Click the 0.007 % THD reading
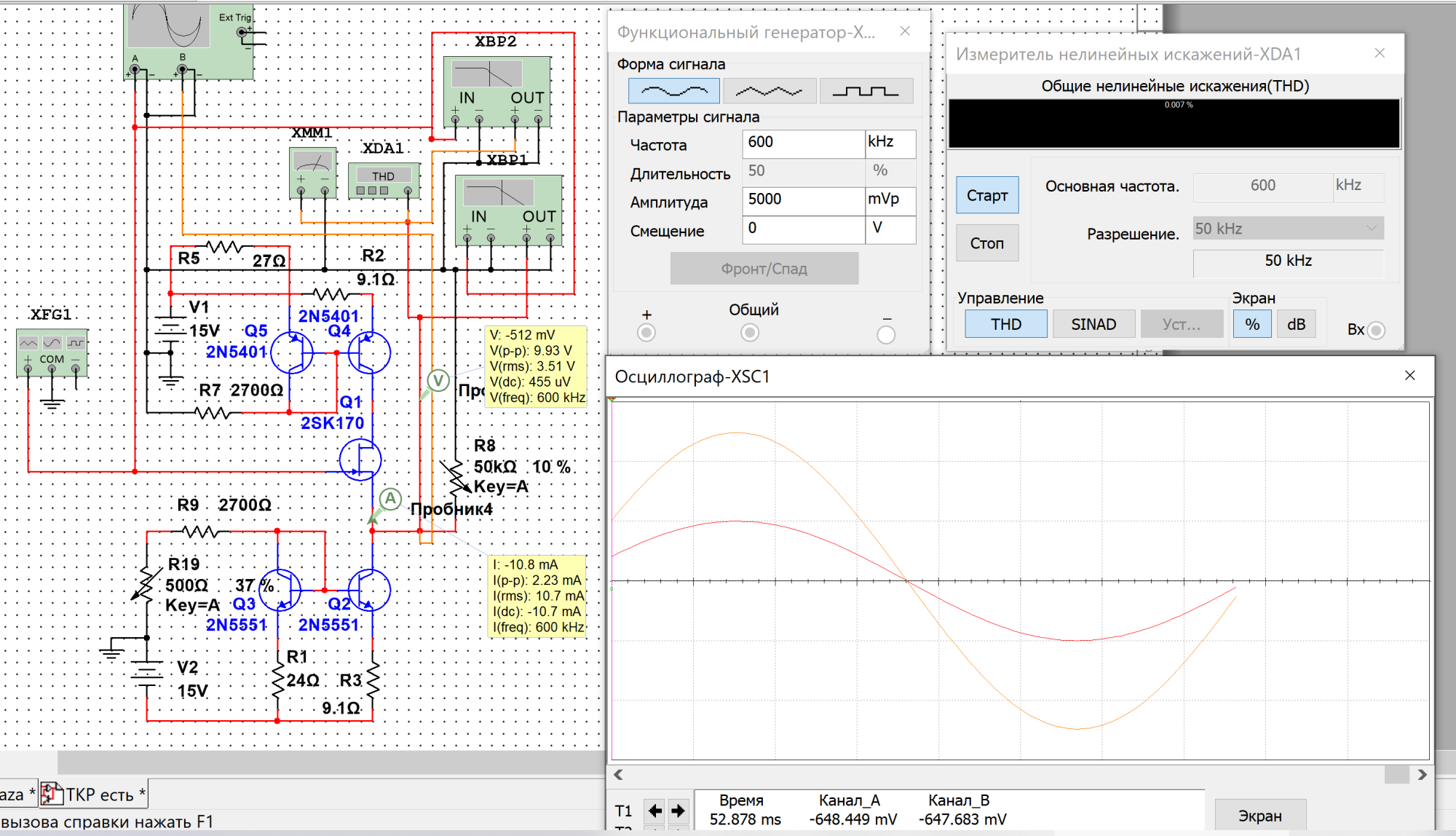1456x836 pixels. [x=1179, y=105]
